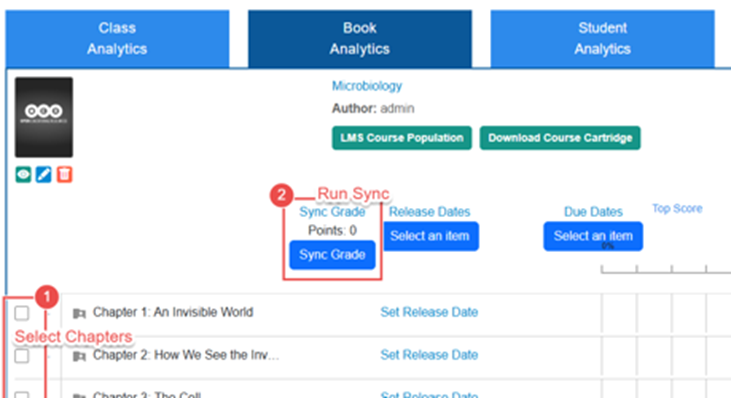Click the blue Sync Grade button

(x=332, y=255)
